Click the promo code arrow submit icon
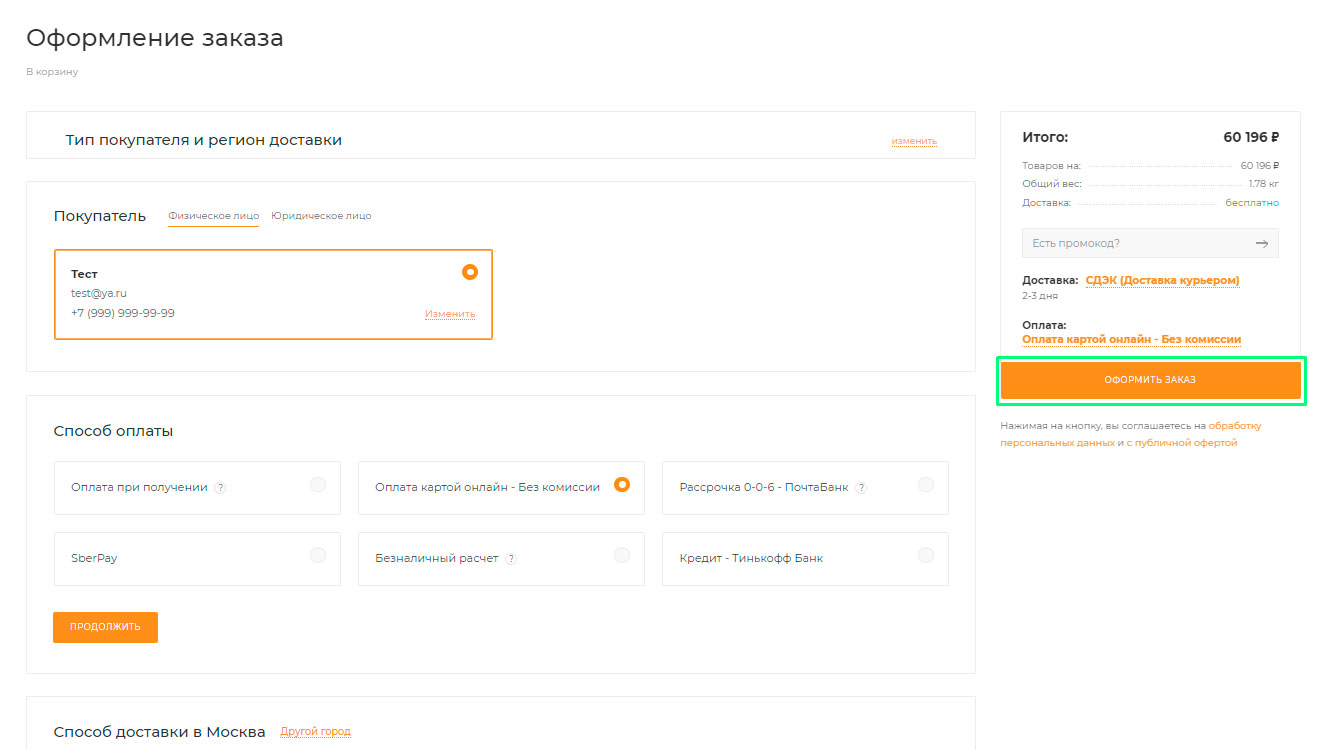Viewport: 1327px width, 750px height. coord(1262,243)
